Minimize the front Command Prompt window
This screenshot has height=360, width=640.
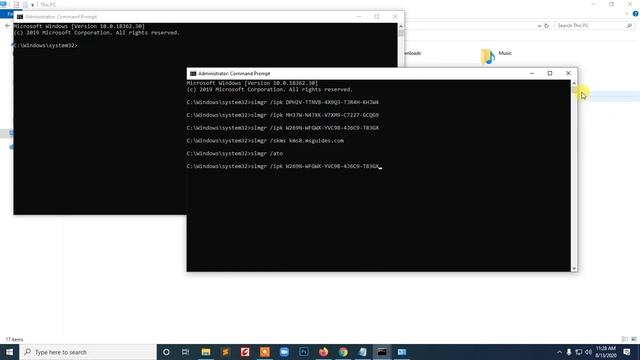coord(532,73)
